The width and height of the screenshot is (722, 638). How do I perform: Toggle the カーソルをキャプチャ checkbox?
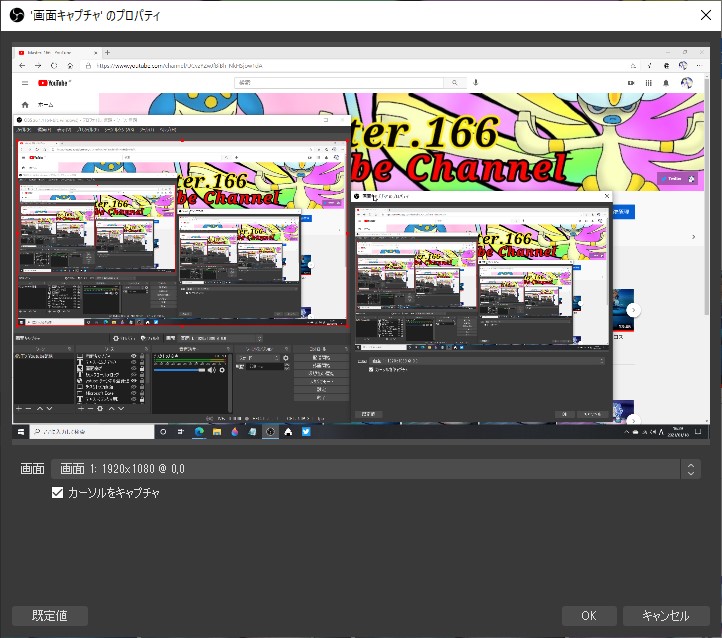[x=58, y=493]
